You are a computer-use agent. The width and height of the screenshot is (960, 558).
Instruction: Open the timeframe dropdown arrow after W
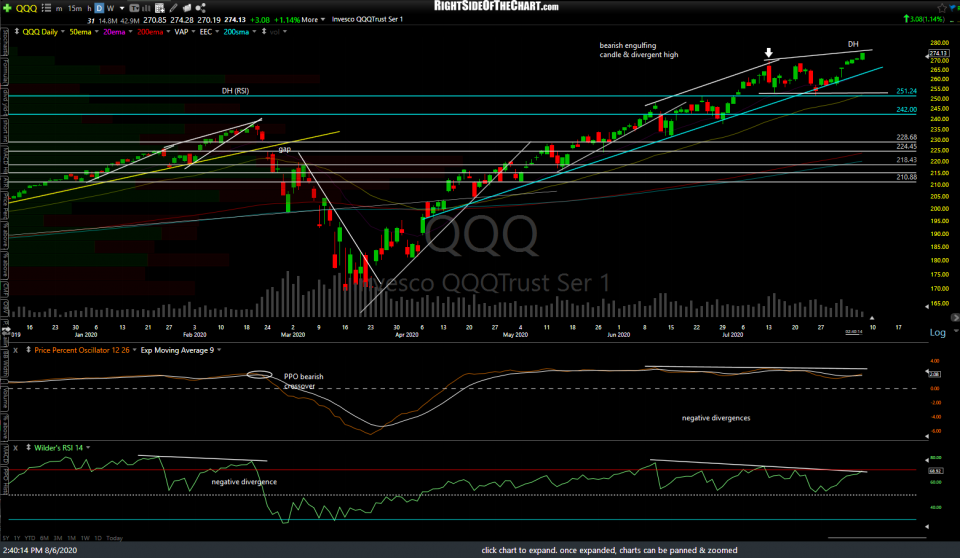click(122, 9)
